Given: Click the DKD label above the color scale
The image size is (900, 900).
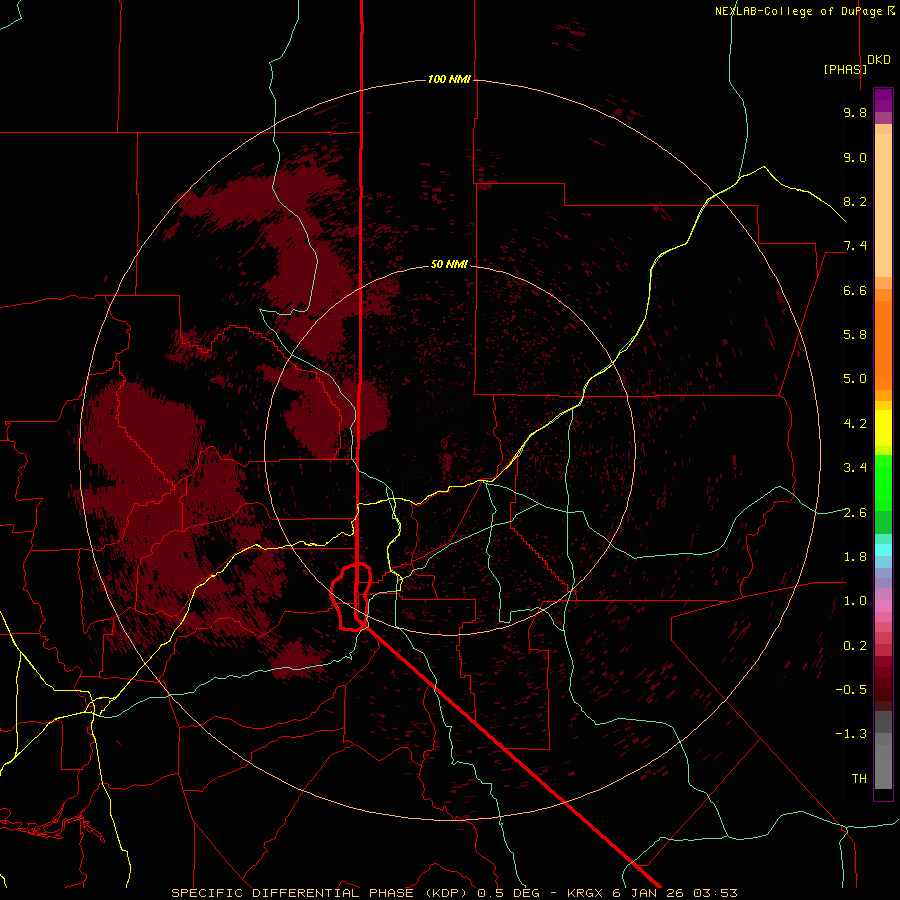Looking at the screenshot, I should coord(879,60).
